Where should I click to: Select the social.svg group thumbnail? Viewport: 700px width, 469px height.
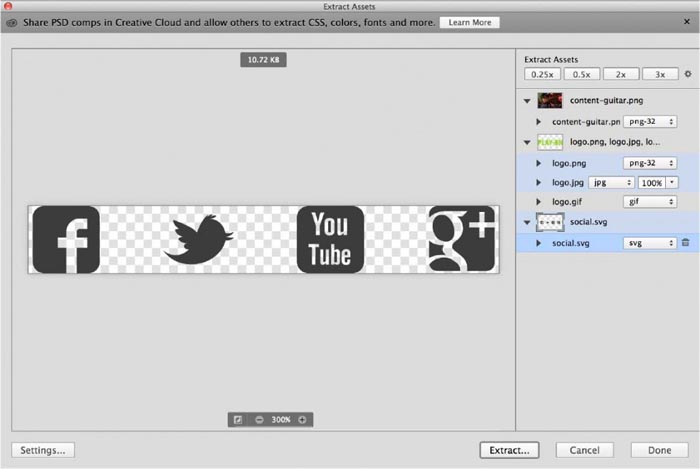point(550,222)
